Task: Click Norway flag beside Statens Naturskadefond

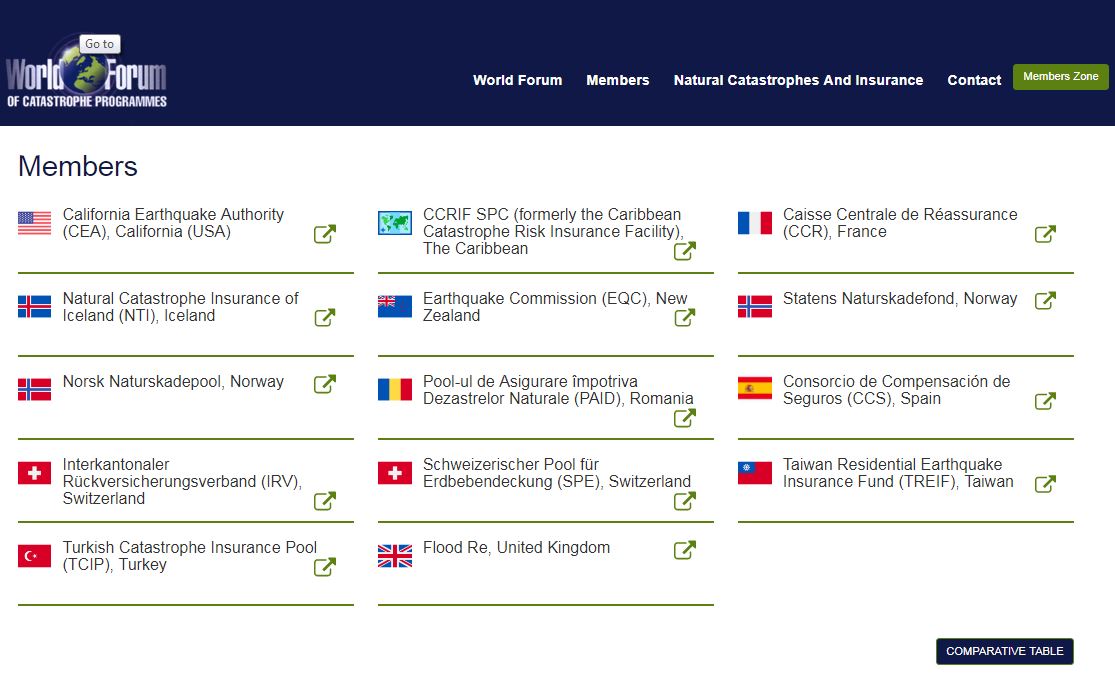Action: pyautogui.click(x=754, y=306)
